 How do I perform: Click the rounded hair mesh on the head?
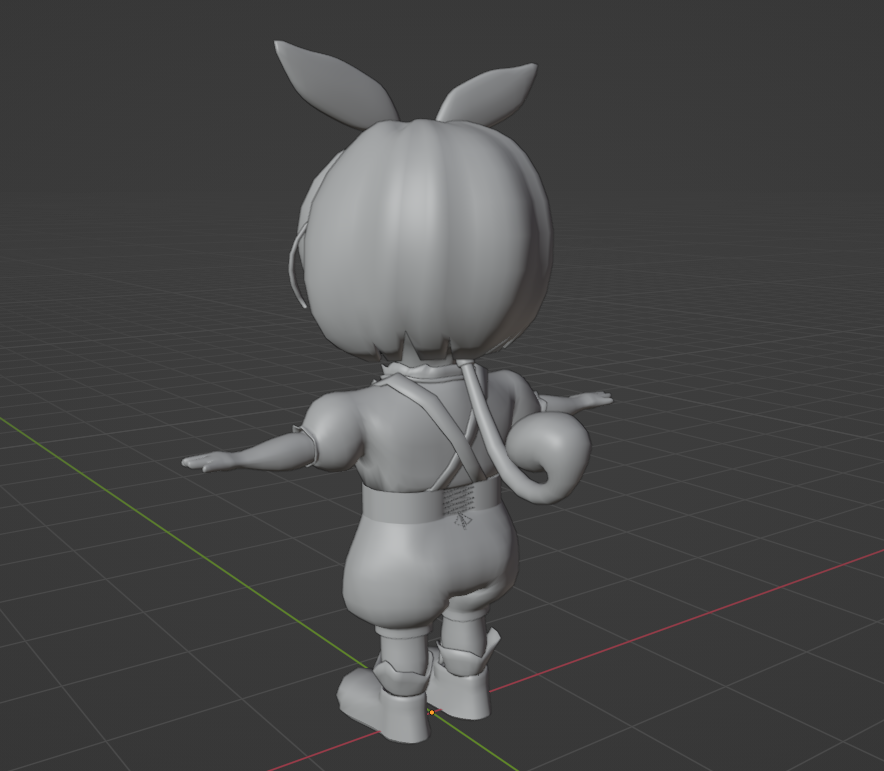tap(426, 240)
